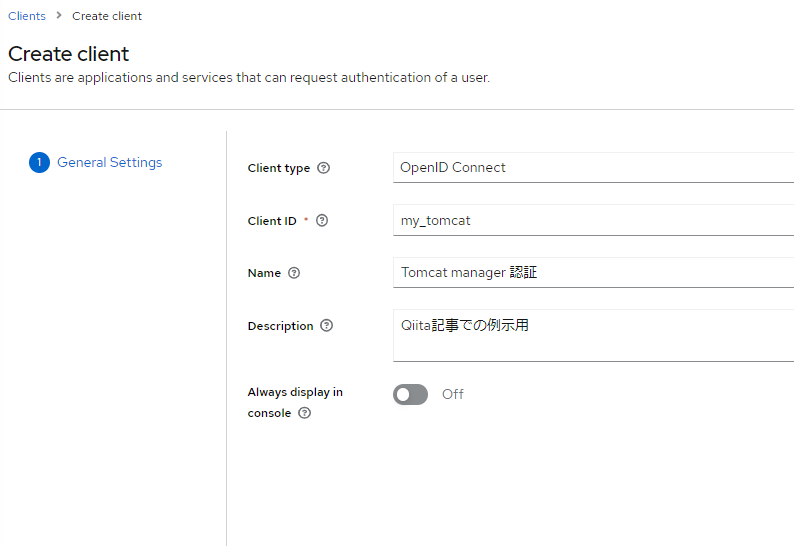Click the Client ID label

pos(272,221)
